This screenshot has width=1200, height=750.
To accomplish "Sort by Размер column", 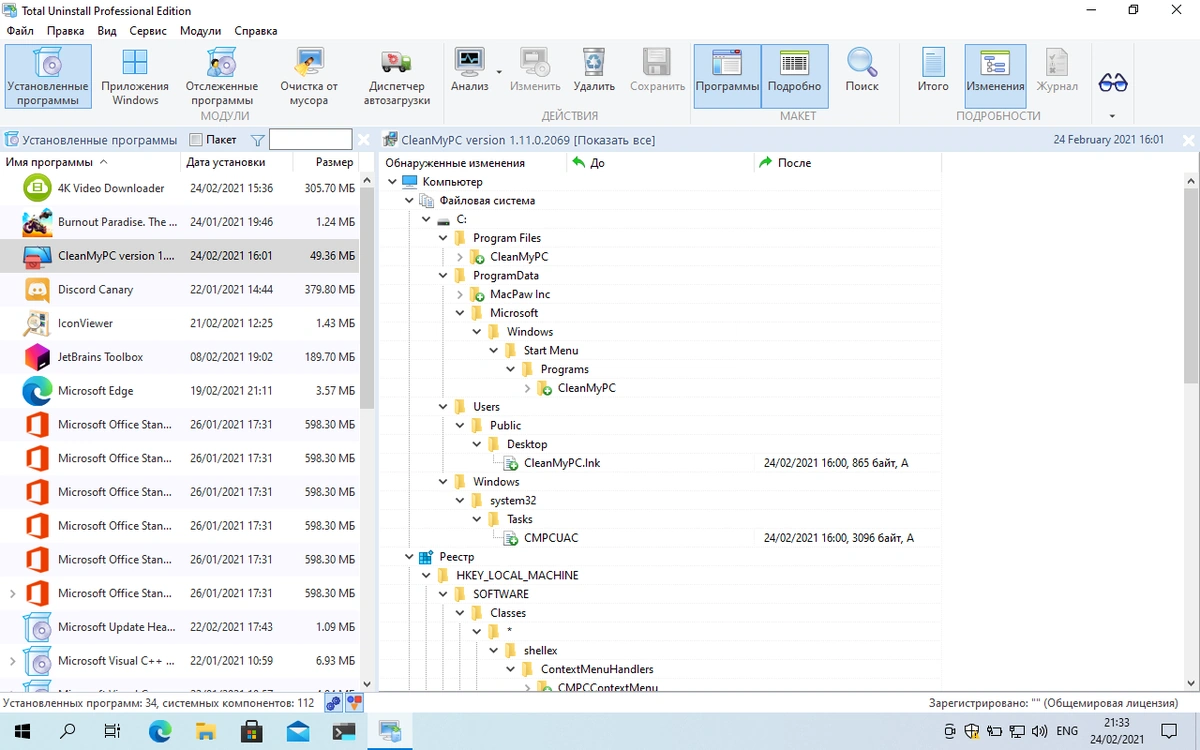I will coord(325,162).
